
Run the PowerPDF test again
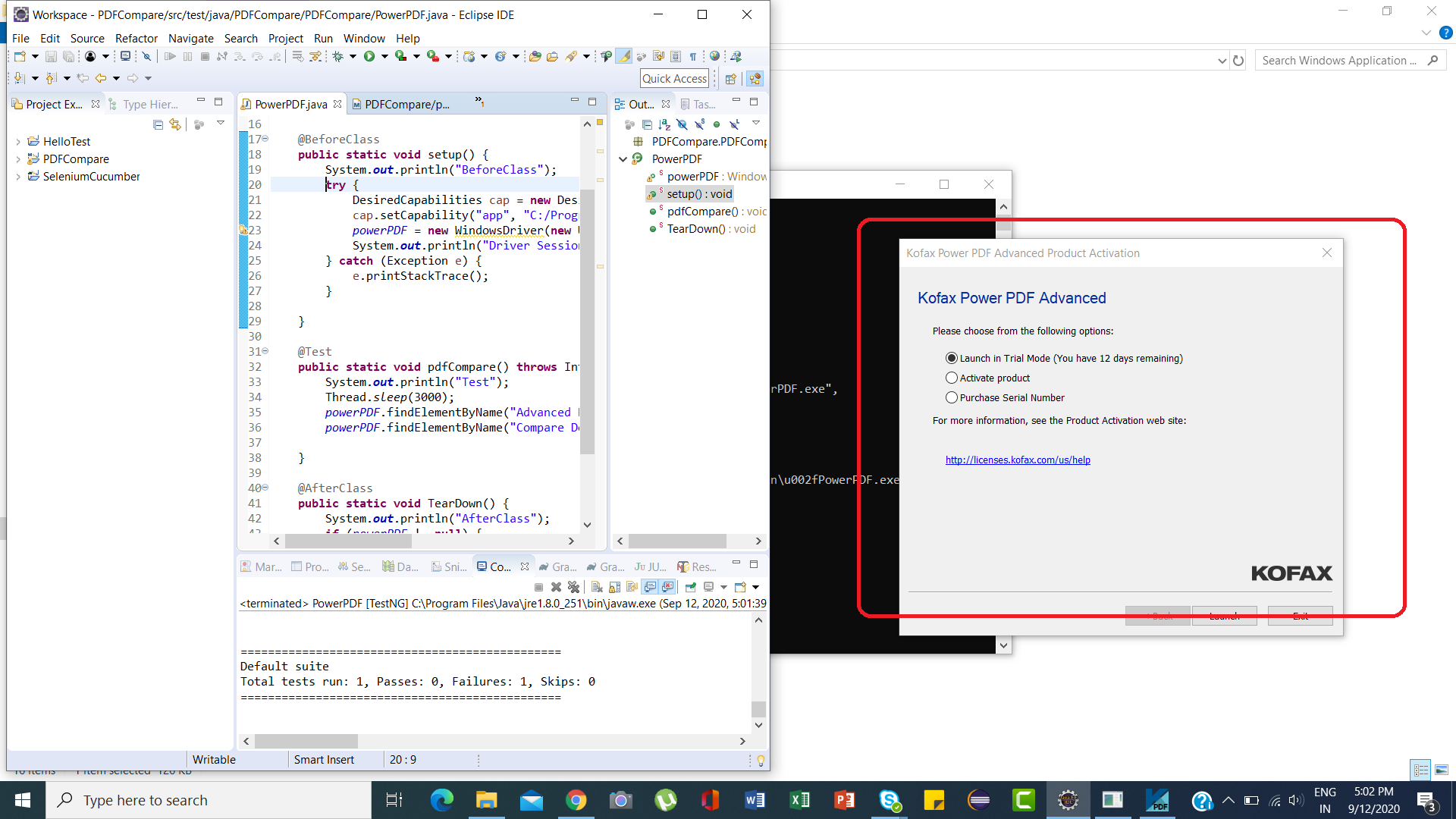click(370, 56)
